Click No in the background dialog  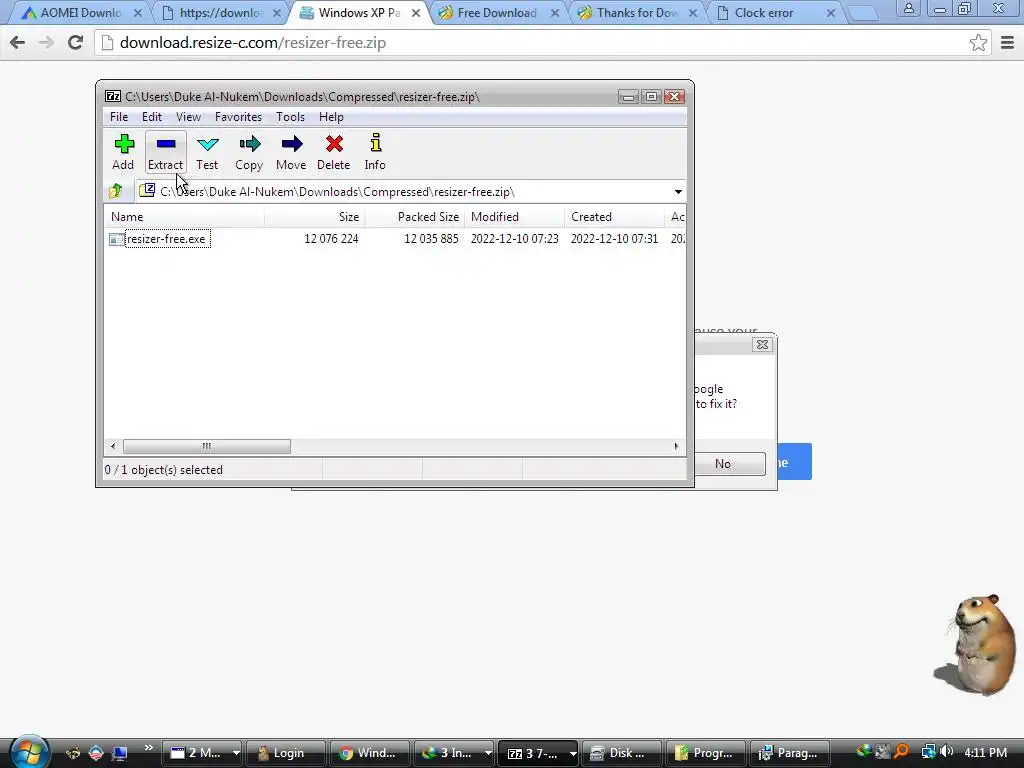pyautogui.click(x=723, y=464)
